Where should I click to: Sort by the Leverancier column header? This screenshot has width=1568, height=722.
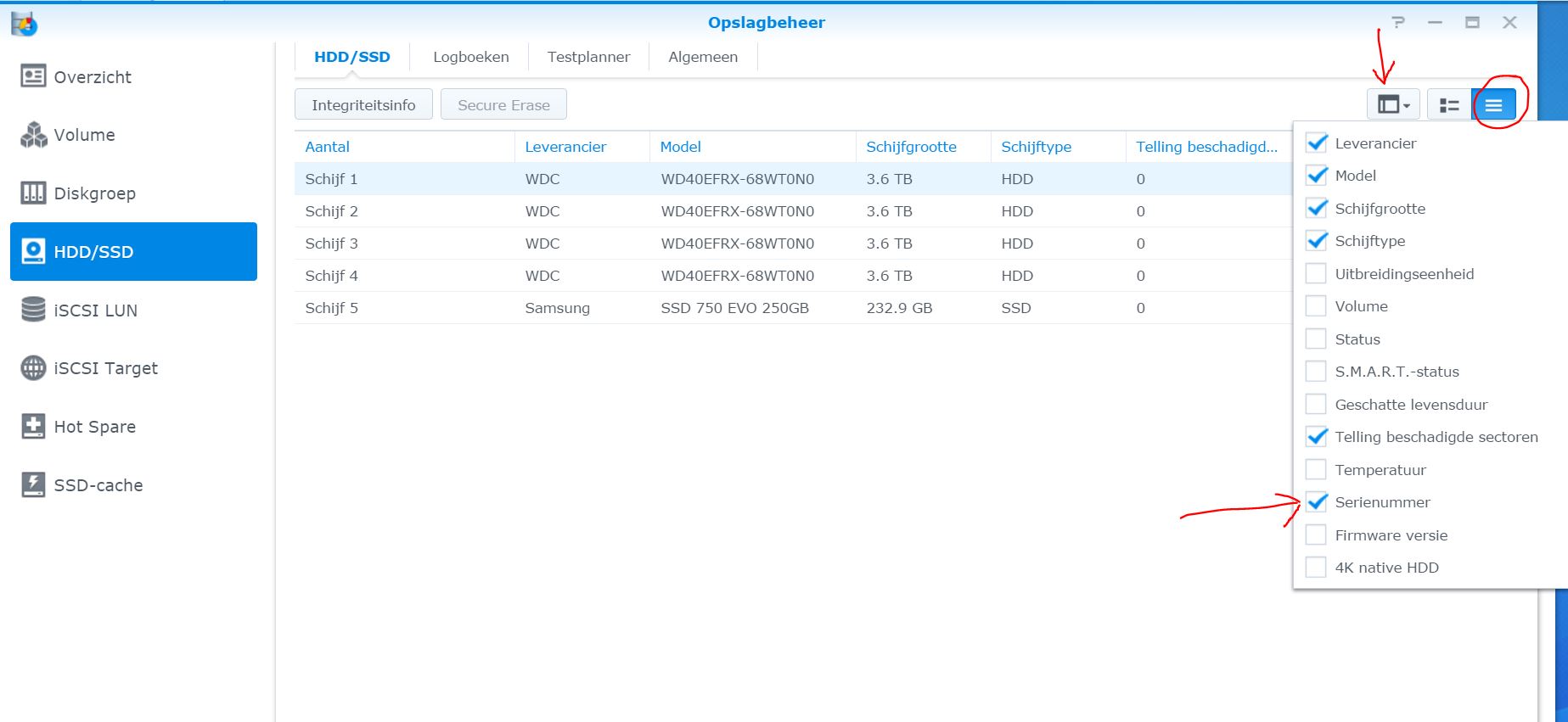tap(582, 147)
